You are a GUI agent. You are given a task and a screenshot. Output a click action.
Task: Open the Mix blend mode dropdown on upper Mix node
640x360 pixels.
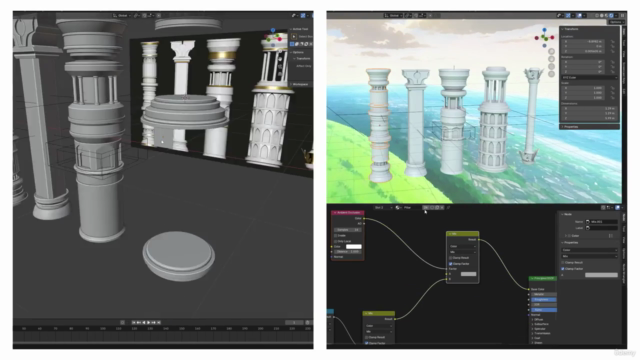tap(462, 252)
